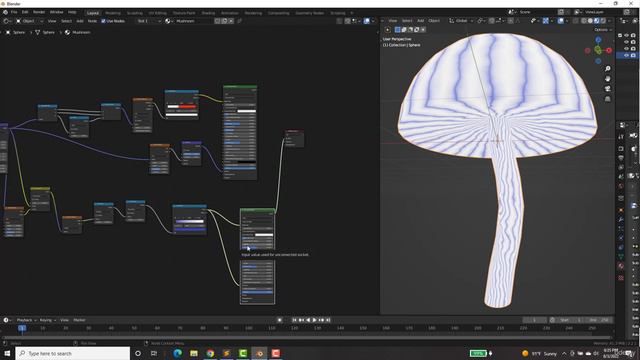This screenshot has height=360, width=640.
Task: Toggle node editor overlays button
Action: click(x=367, y=21)
